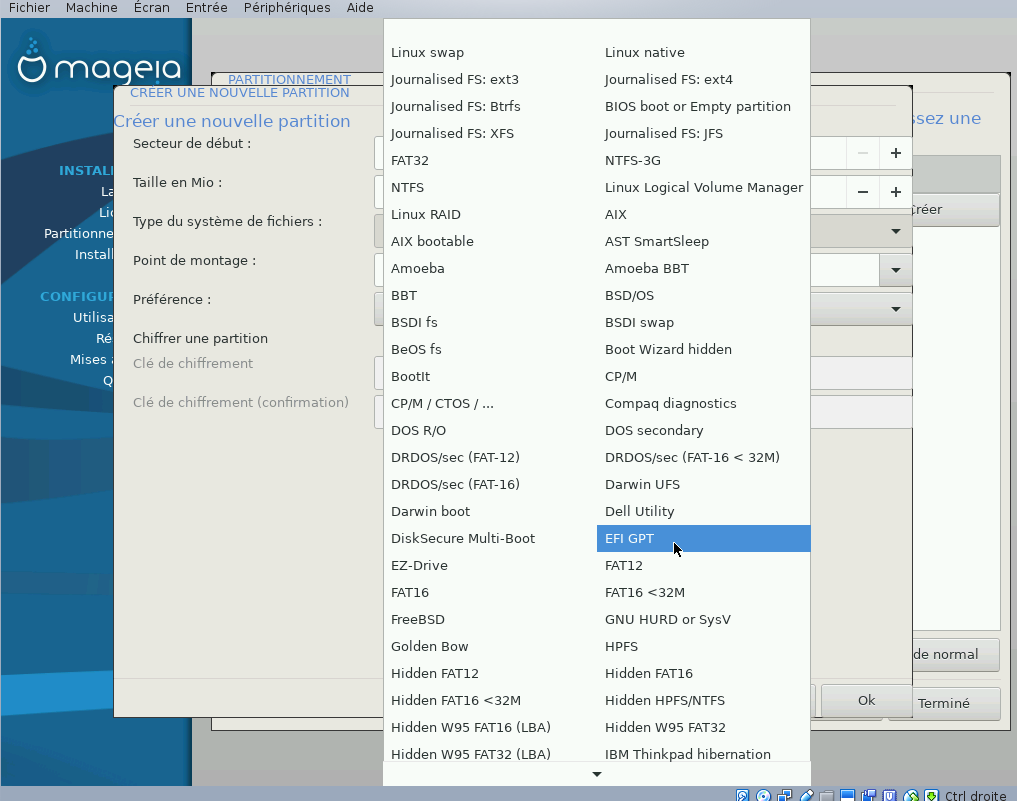The width and height of the screenshot is (1017, 801).
Task: Click the VirtualBox hard disk activity icon
Action: click(x=743, y=795)
